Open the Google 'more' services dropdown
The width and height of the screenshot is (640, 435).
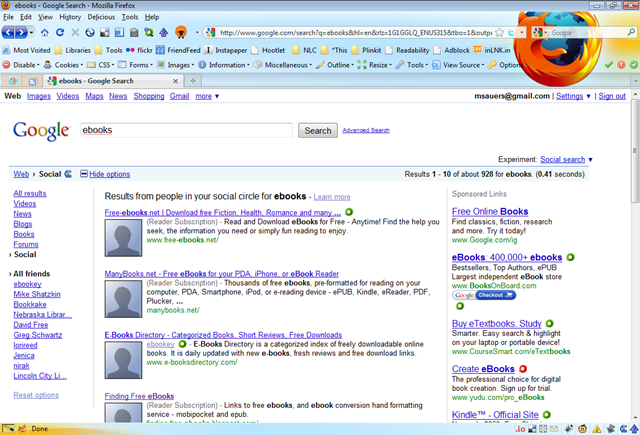click(207, 96)
